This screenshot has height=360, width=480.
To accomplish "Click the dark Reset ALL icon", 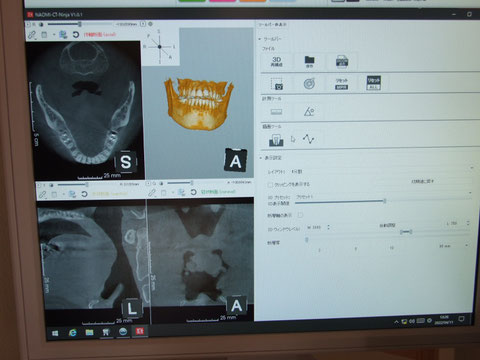I will 373,83.
